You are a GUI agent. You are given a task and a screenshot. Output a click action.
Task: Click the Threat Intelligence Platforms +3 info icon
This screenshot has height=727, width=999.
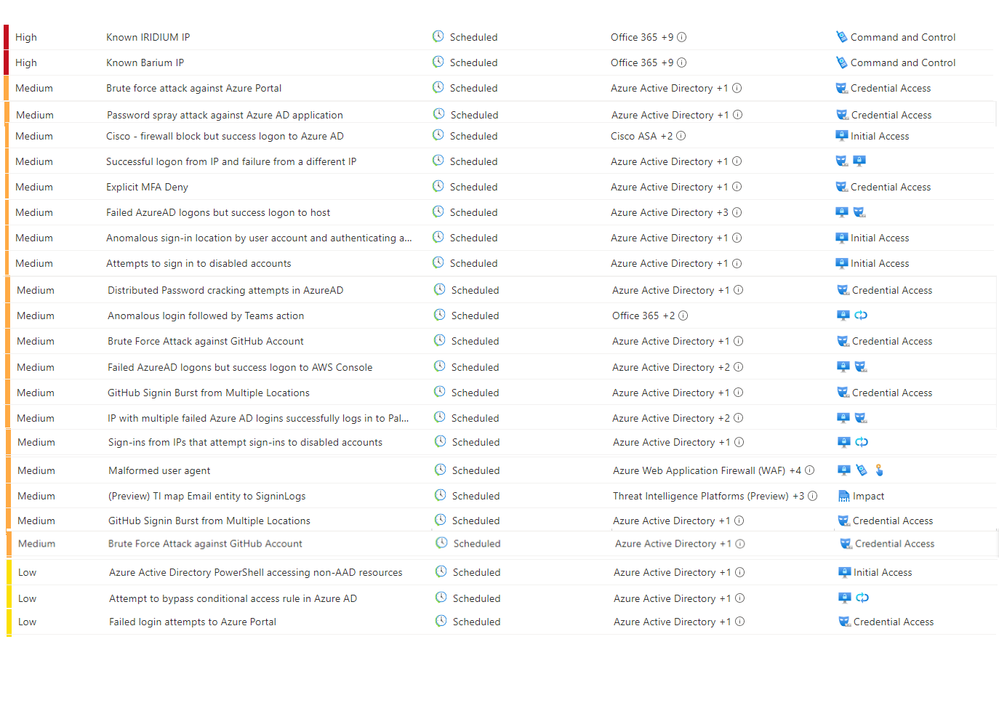(x=813, y=496)
